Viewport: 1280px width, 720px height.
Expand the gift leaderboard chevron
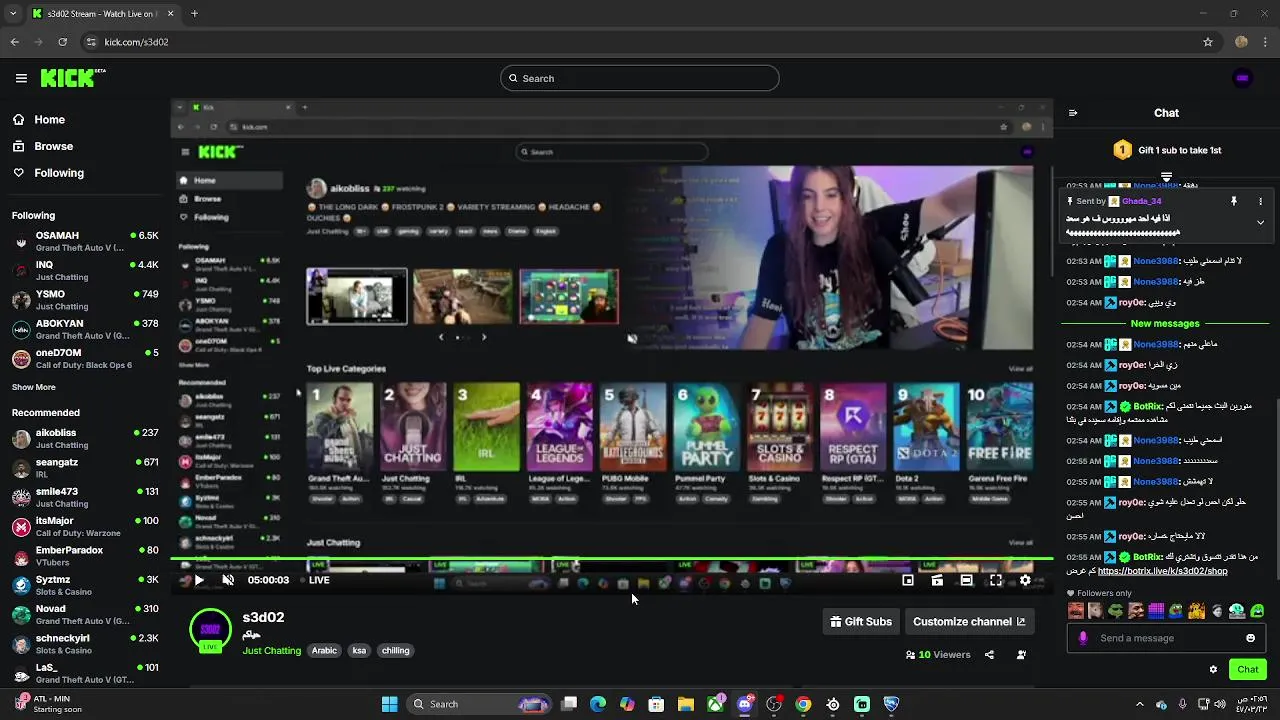(x=1166, y=177)
